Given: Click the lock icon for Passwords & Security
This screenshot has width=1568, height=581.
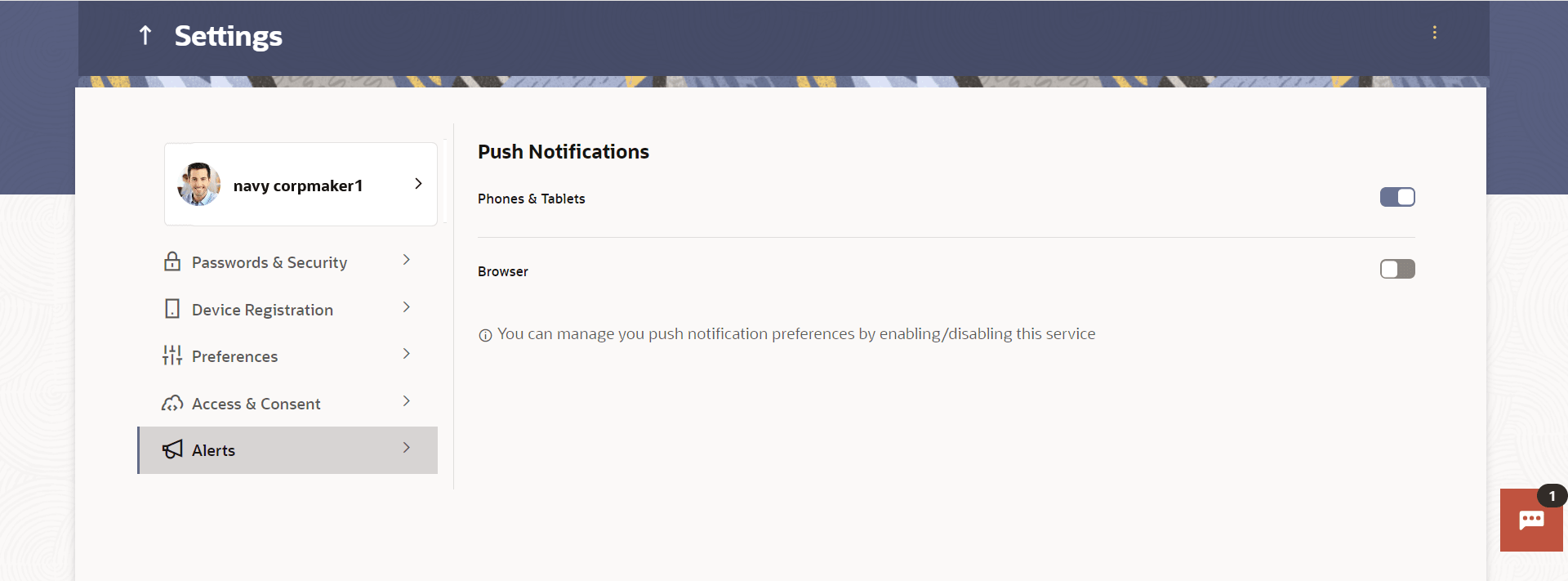Looking at the screenshot, I should pos(172,261).
